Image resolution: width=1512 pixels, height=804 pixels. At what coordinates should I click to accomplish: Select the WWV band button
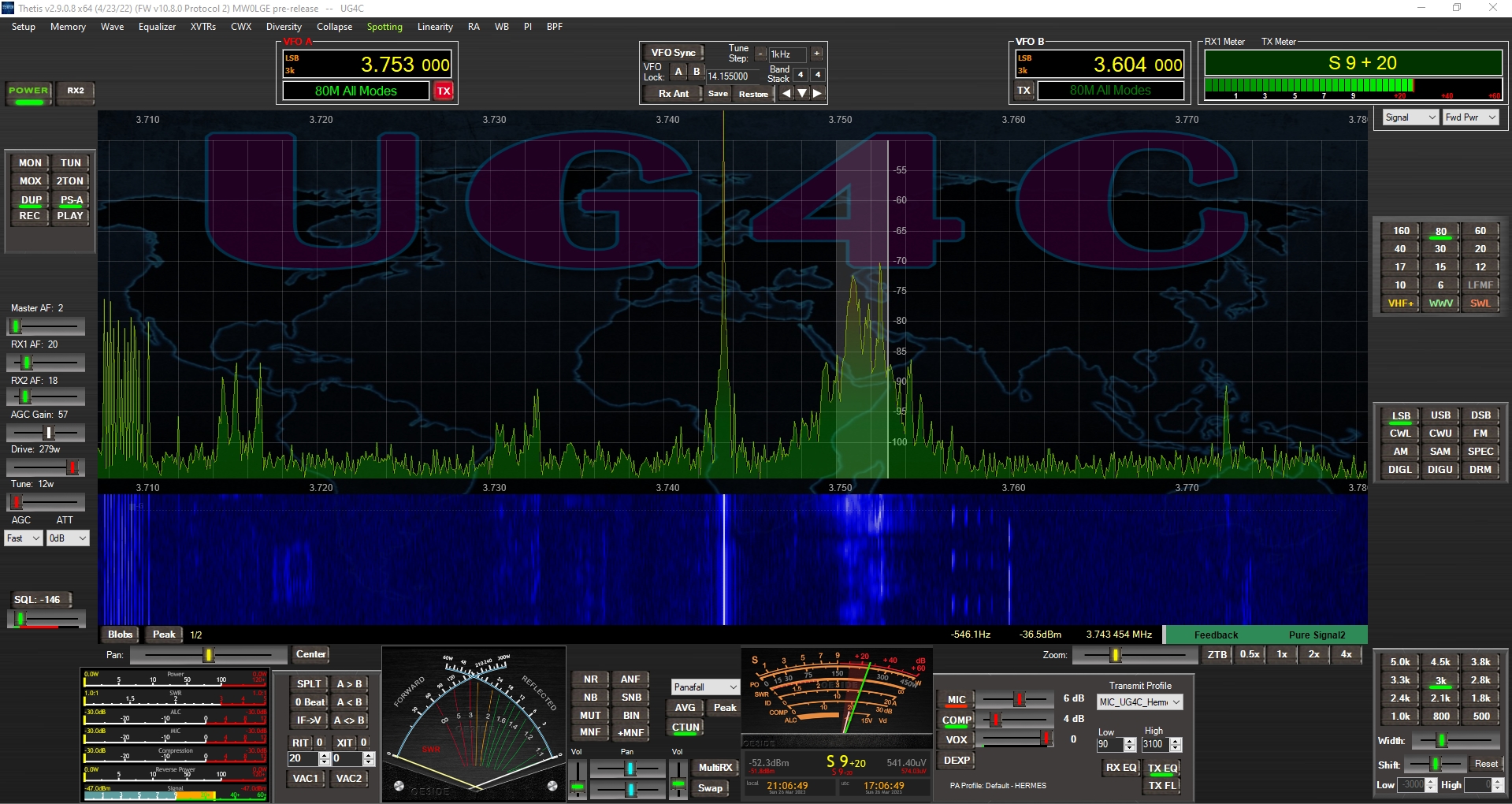[x=1441, y=303]
